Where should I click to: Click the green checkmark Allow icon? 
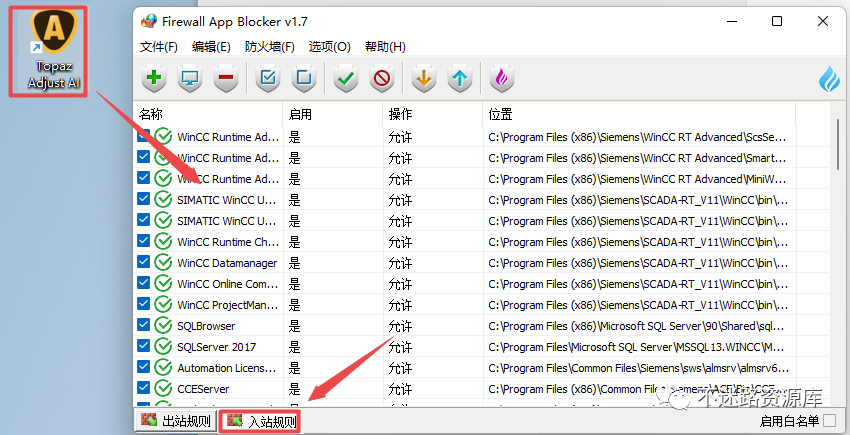pyautogui.click(x=346, y=79)
